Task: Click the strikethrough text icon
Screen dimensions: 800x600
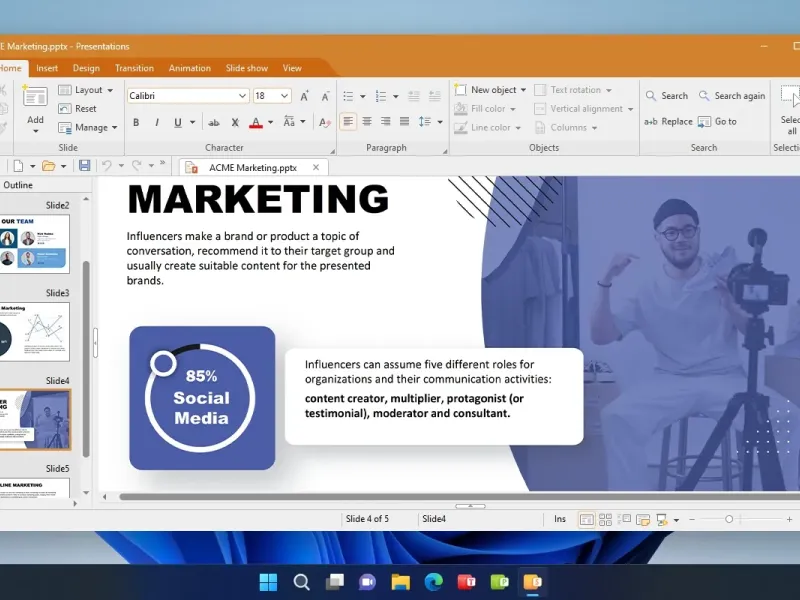Action: [x=214, y=122]
